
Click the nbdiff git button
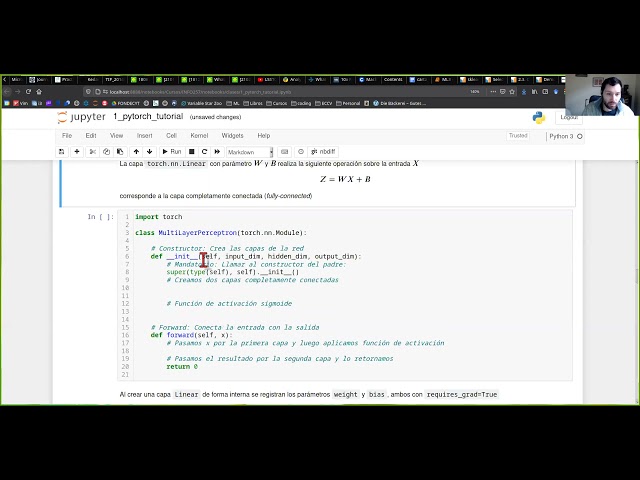tap(323, 151)
